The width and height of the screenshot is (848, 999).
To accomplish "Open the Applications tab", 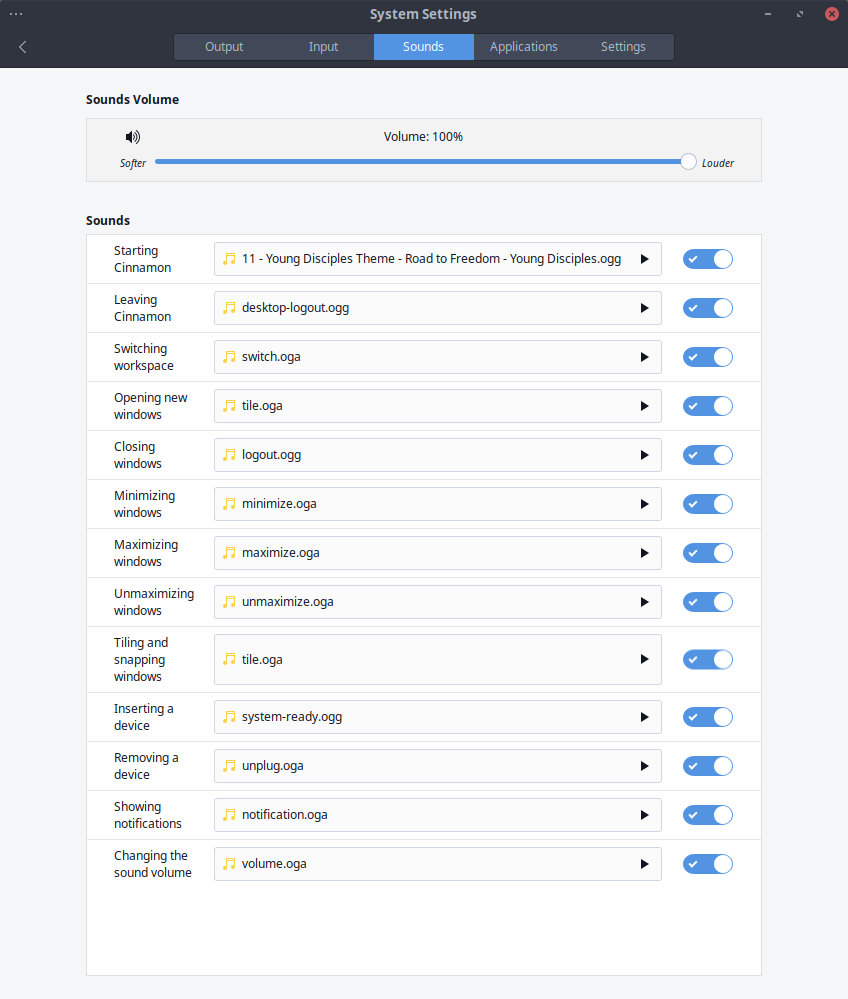I will [523, 47].
